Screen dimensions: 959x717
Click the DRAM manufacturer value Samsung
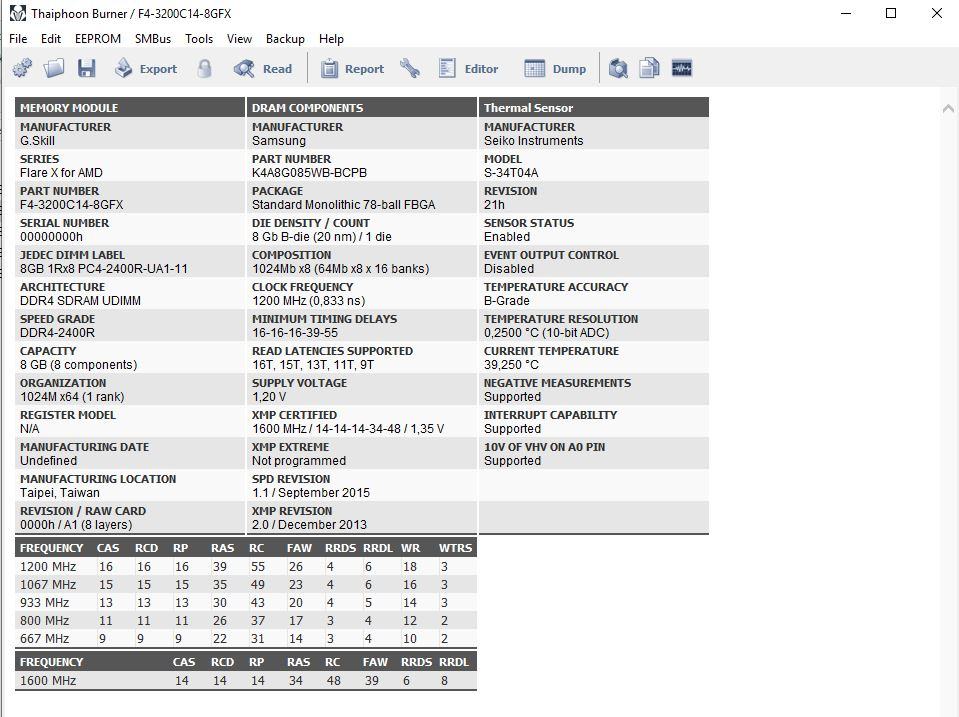(x=278, y=141)
